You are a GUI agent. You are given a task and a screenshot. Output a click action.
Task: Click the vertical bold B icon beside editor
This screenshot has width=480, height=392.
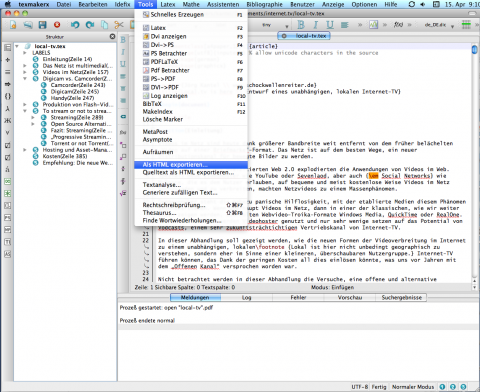click(123, 40)
